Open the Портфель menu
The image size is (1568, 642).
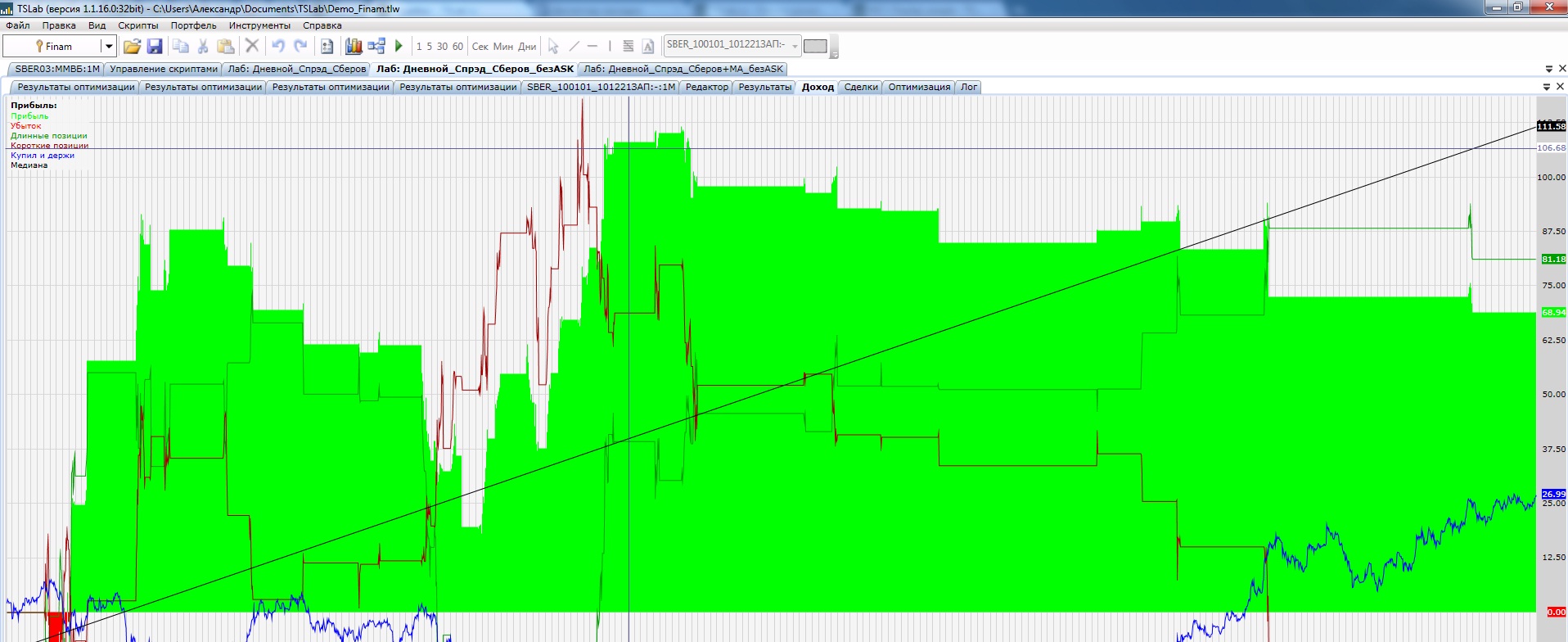click(x=194, y=25)
